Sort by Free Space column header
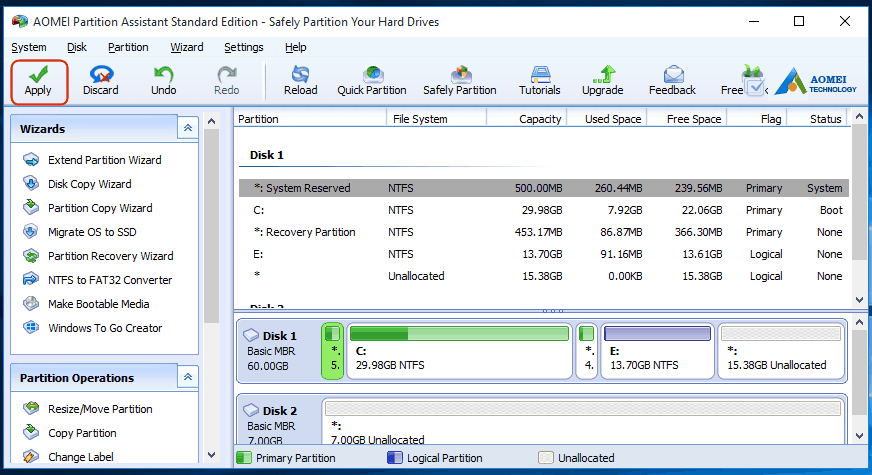872x475 pixels. click(687, 118)
